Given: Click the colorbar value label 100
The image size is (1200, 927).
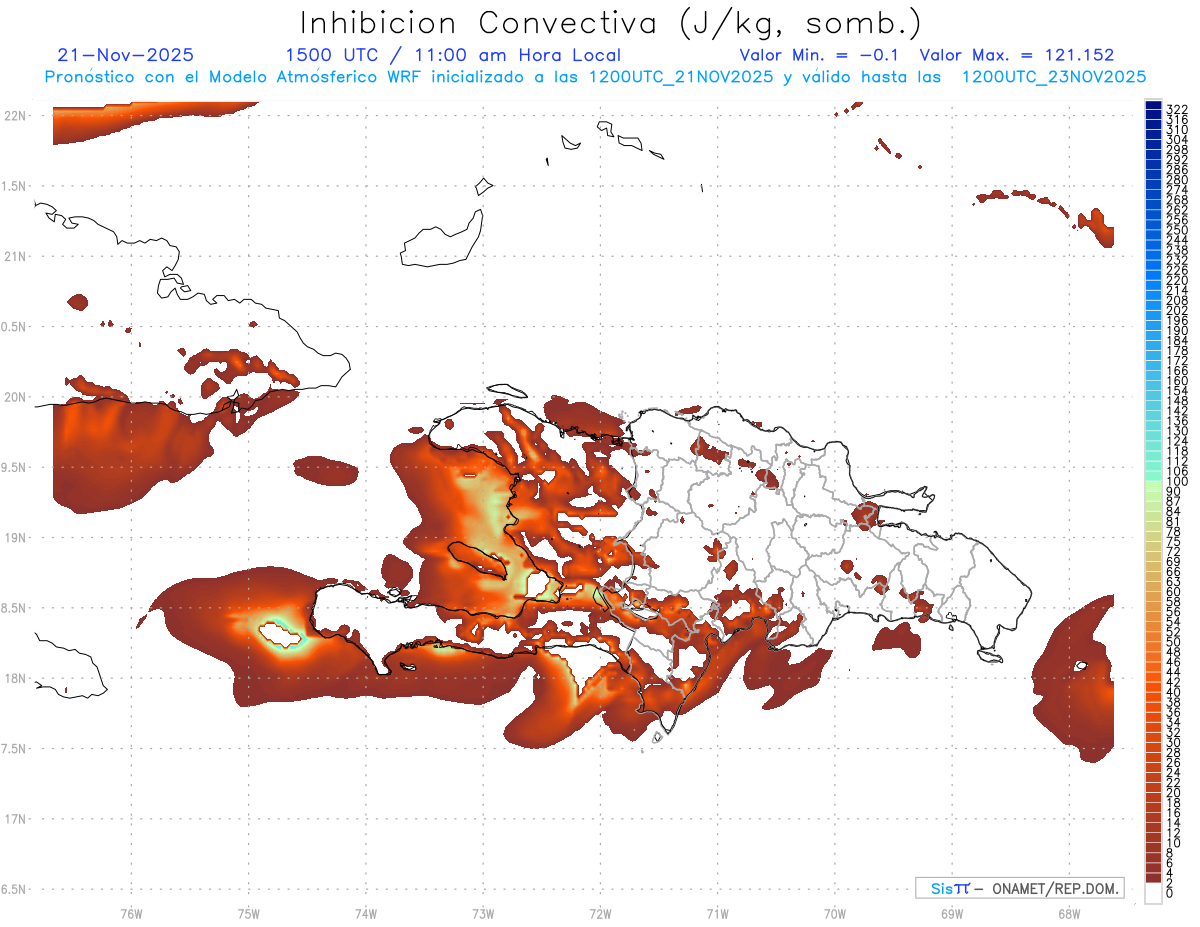Looking at the screenshot, I should pyautogui.click(x=1177, y=482).
